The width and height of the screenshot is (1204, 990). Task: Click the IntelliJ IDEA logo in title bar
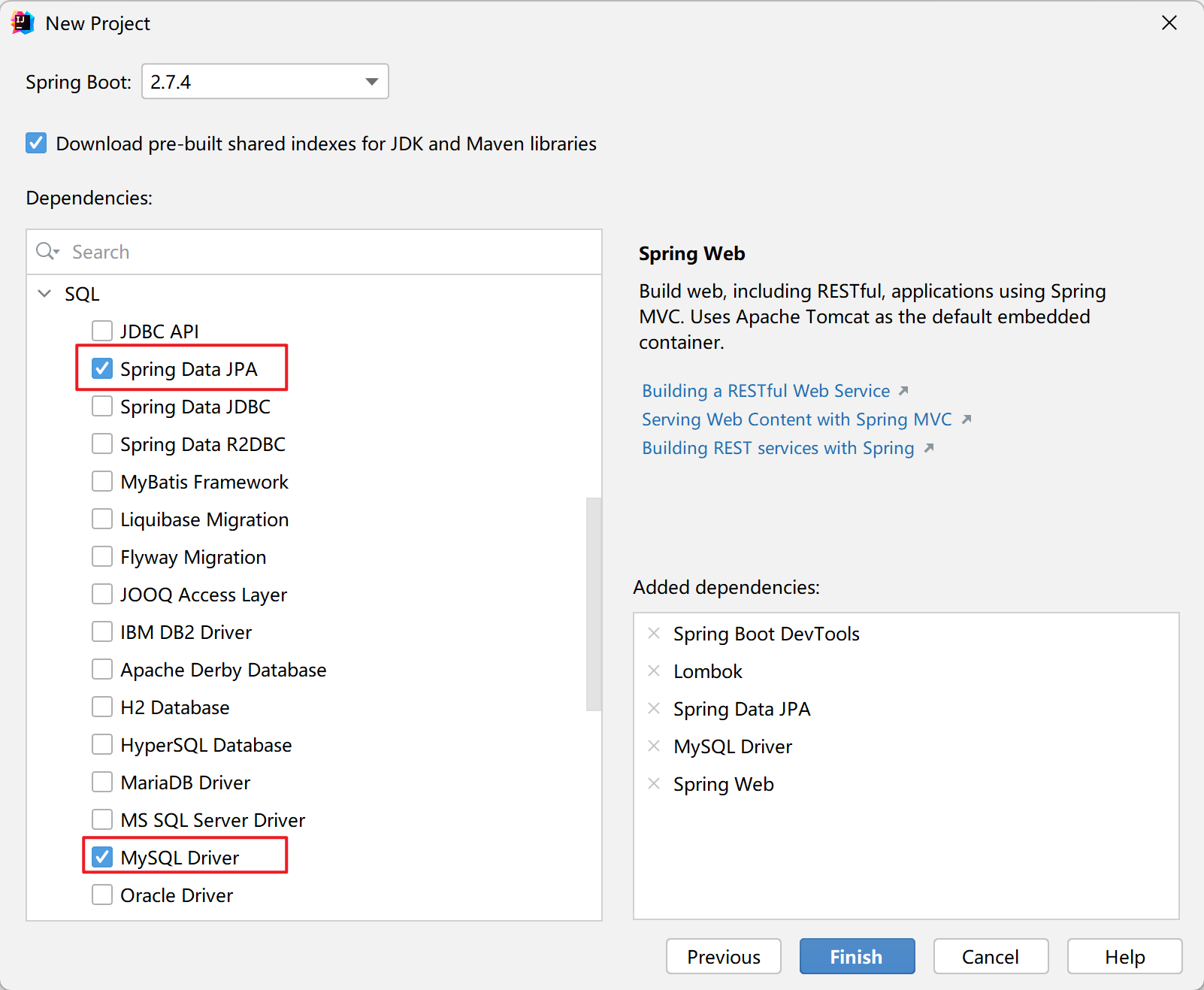click(23, 23)
